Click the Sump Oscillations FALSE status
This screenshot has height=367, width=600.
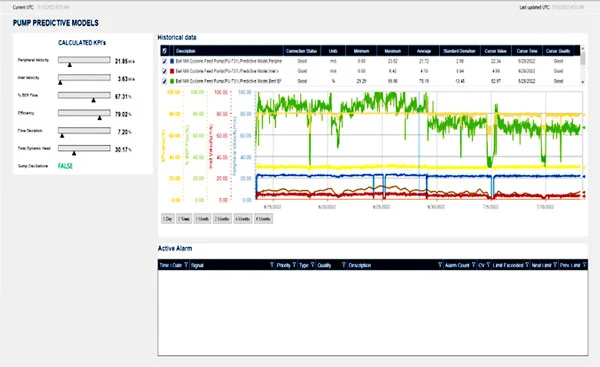[x=65, y=166]
